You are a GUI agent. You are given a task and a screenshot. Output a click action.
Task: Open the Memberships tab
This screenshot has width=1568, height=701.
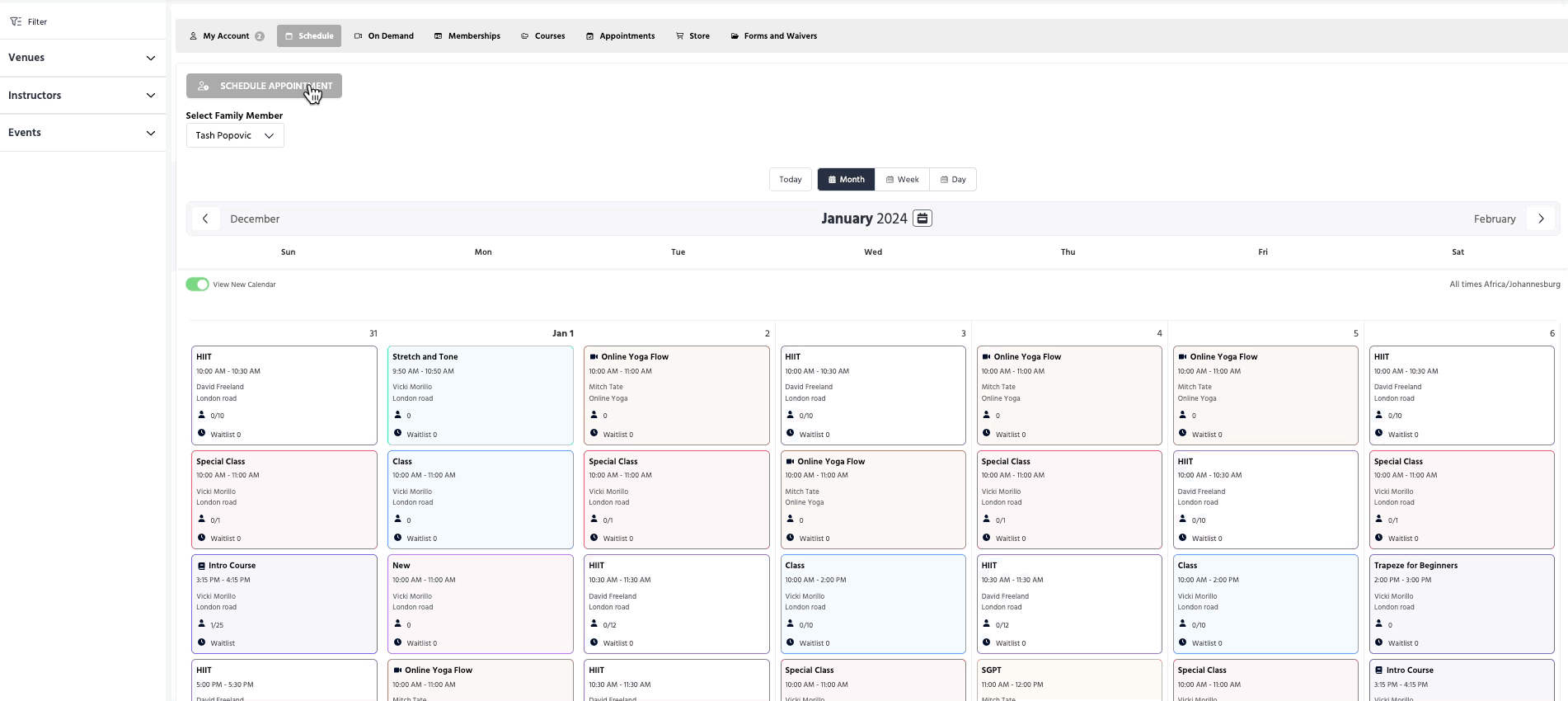(x=467, y=36)
